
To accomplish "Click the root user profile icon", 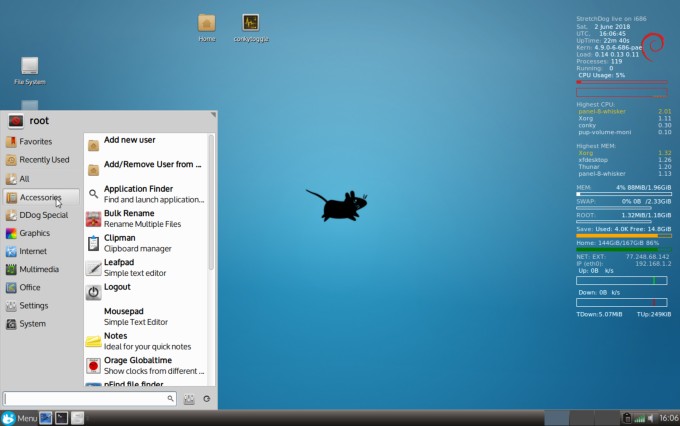I will point(16,121).
